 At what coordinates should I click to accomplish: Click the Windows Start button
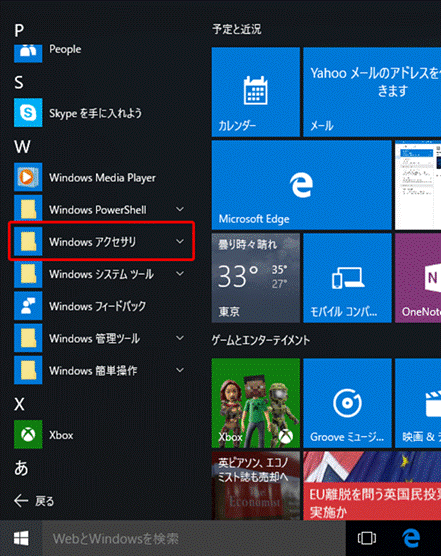[21, 538]
